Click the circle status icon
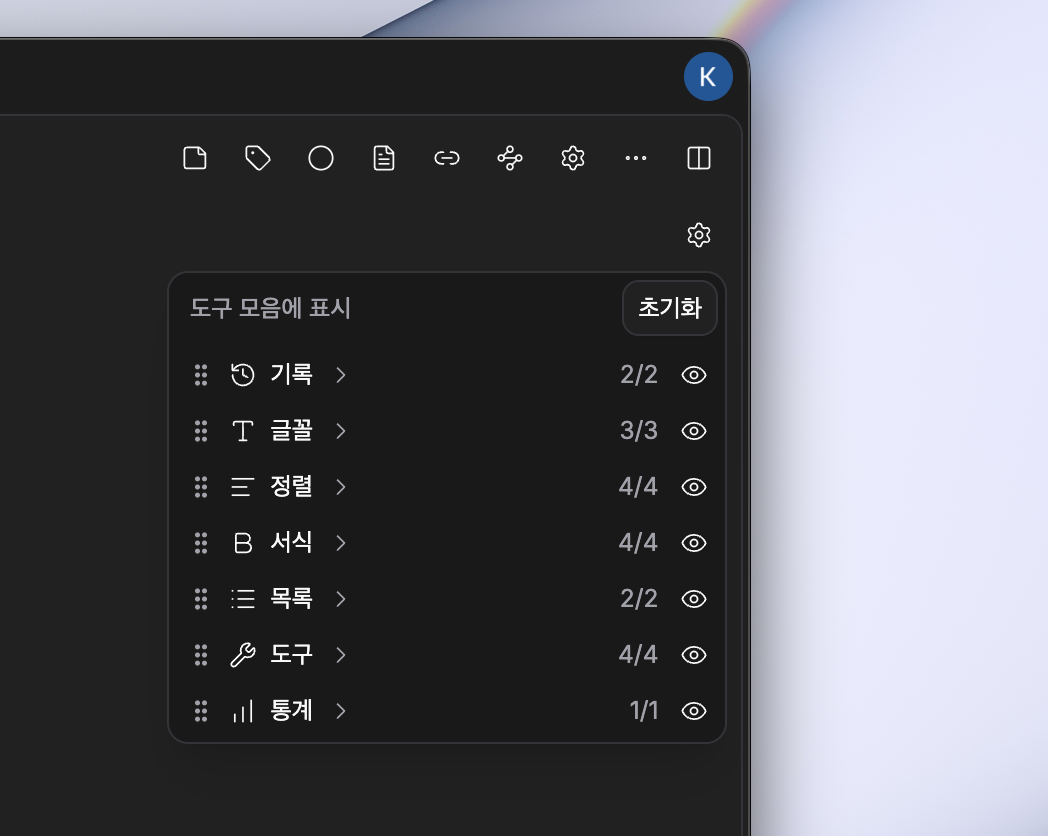The height and width of the screenshot is (836, 1048). pos(321,158)
